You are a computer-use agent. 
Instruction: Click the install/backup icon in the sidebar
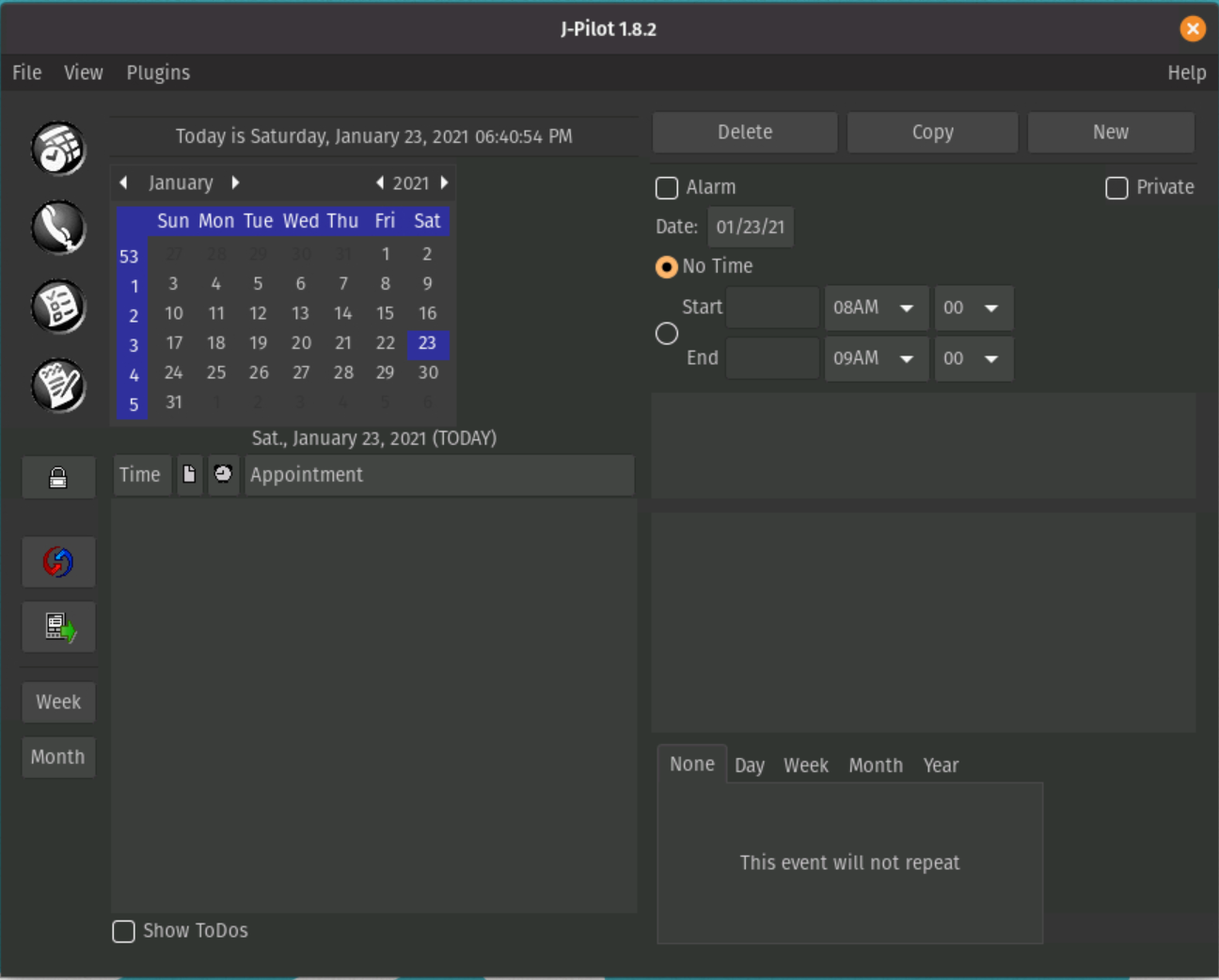(x=57, y=626)
